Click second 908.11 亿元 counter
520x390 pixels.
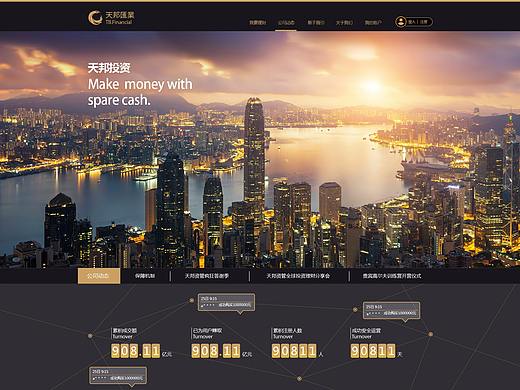coord(221,351)
